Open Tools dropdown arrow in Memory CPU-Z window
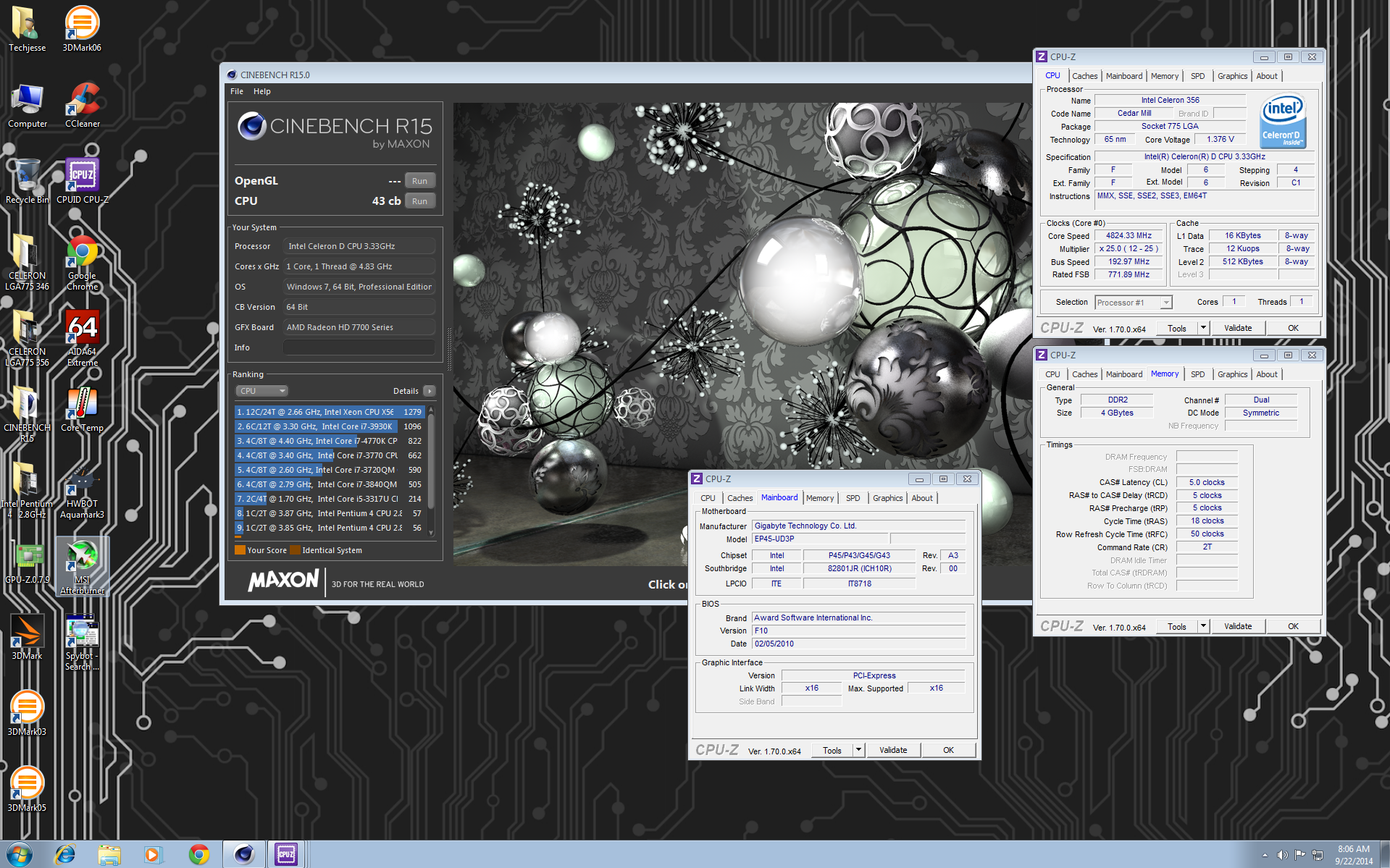1390x868 pixels. click(x=1203, y=627)
